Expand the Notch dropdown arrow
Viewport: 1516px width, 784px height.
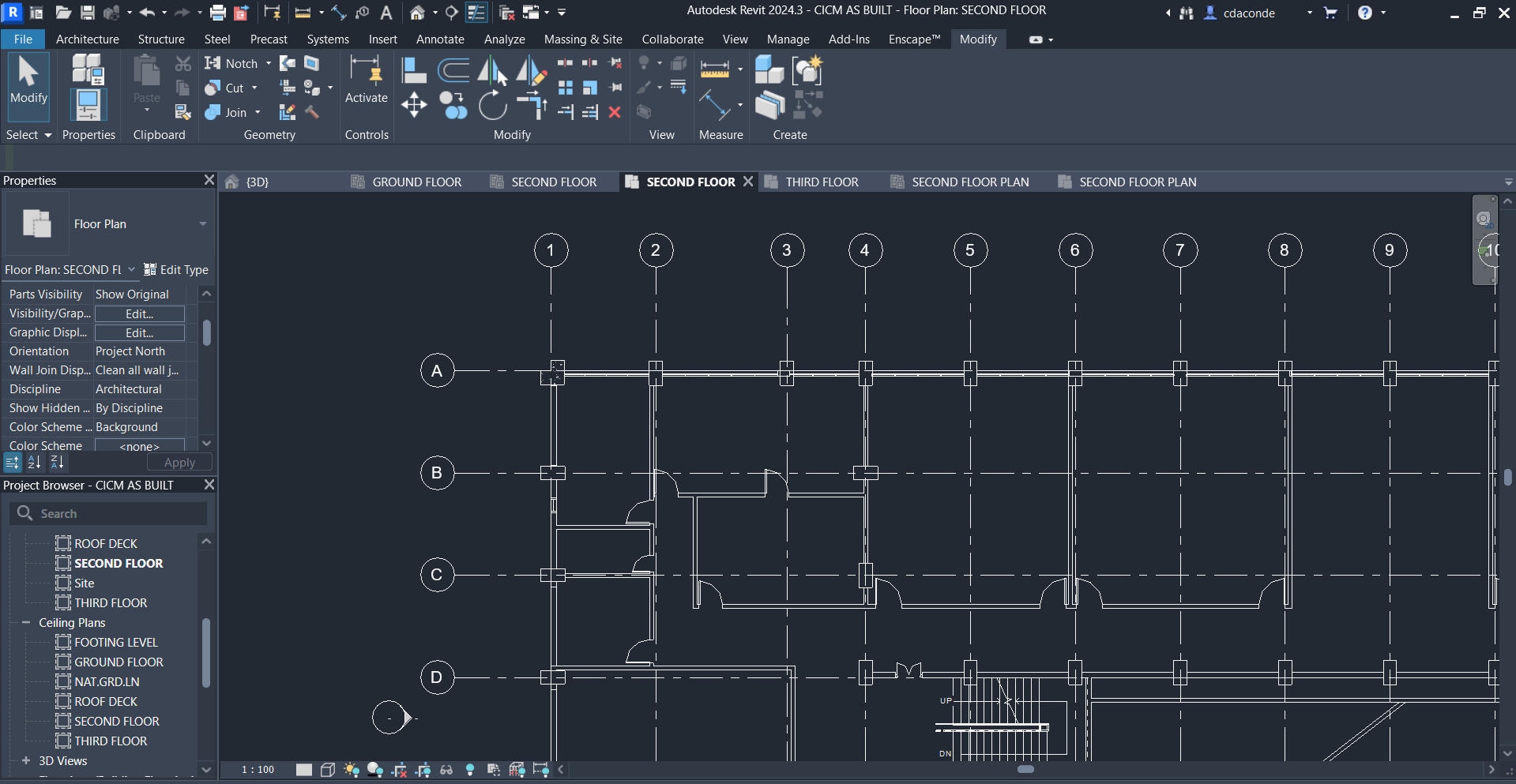click(x=269, y=64)
